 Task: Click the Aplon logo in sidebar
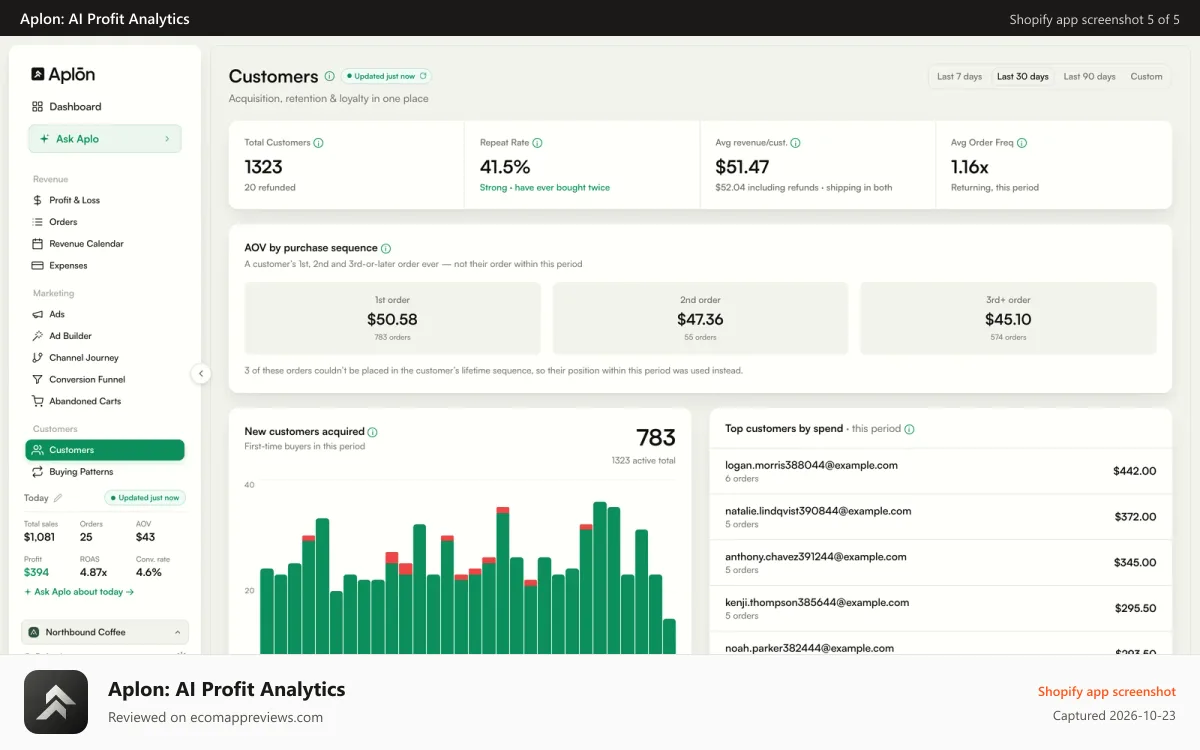pyautogui.click(x=63, y=74)
